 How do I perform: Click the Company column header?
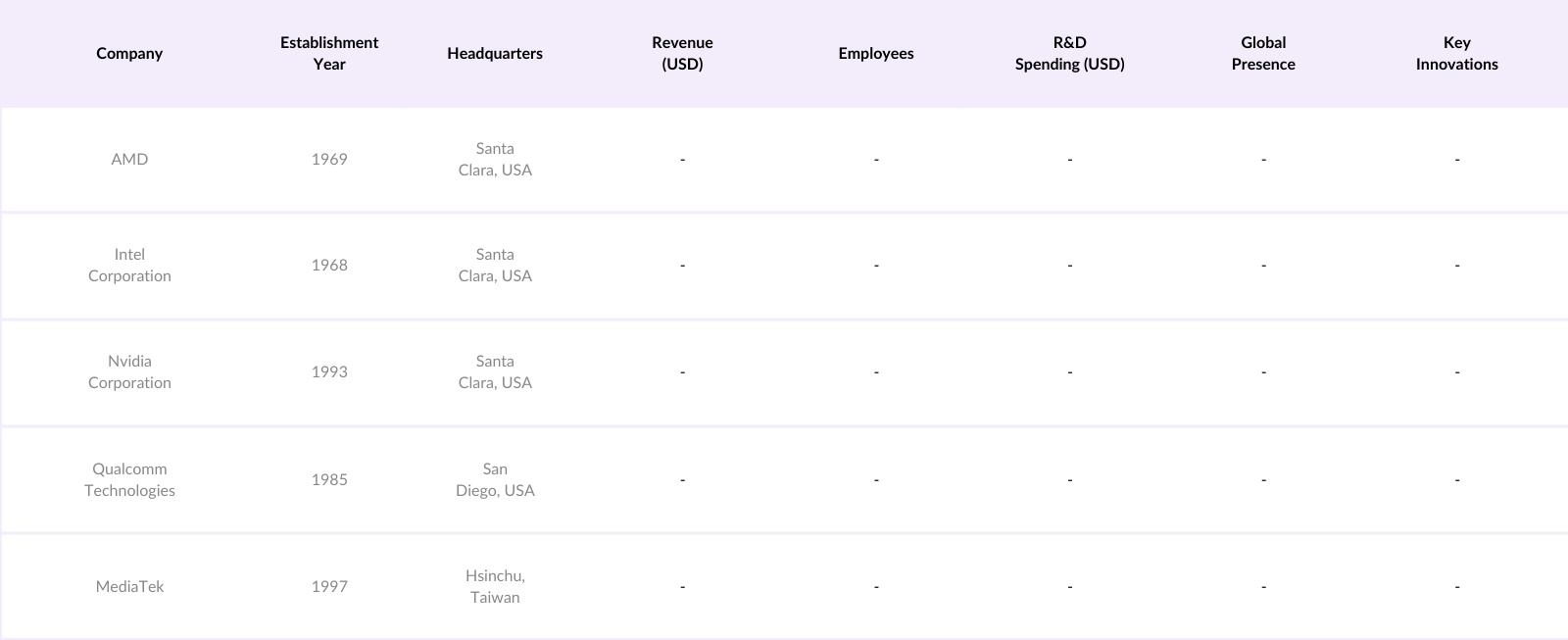(129, 53)
